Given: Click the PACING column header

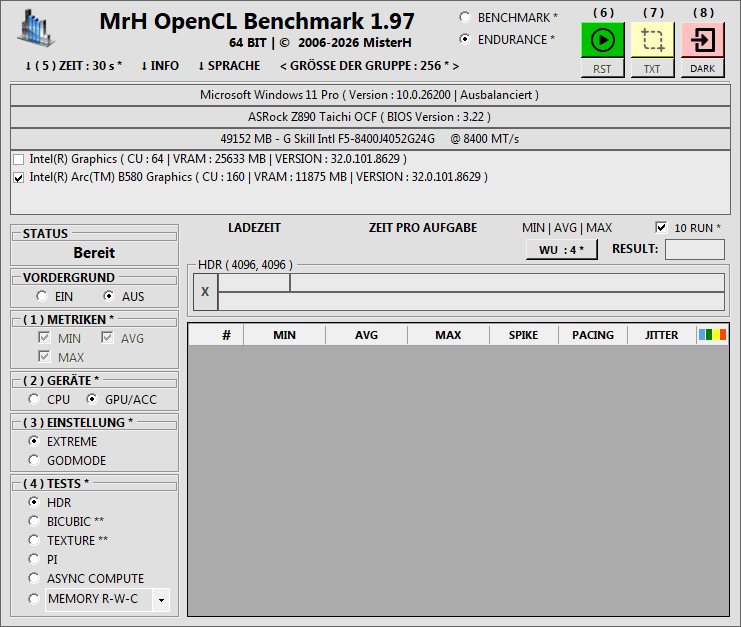Looking at the screenshot, I should pos(593,335).
